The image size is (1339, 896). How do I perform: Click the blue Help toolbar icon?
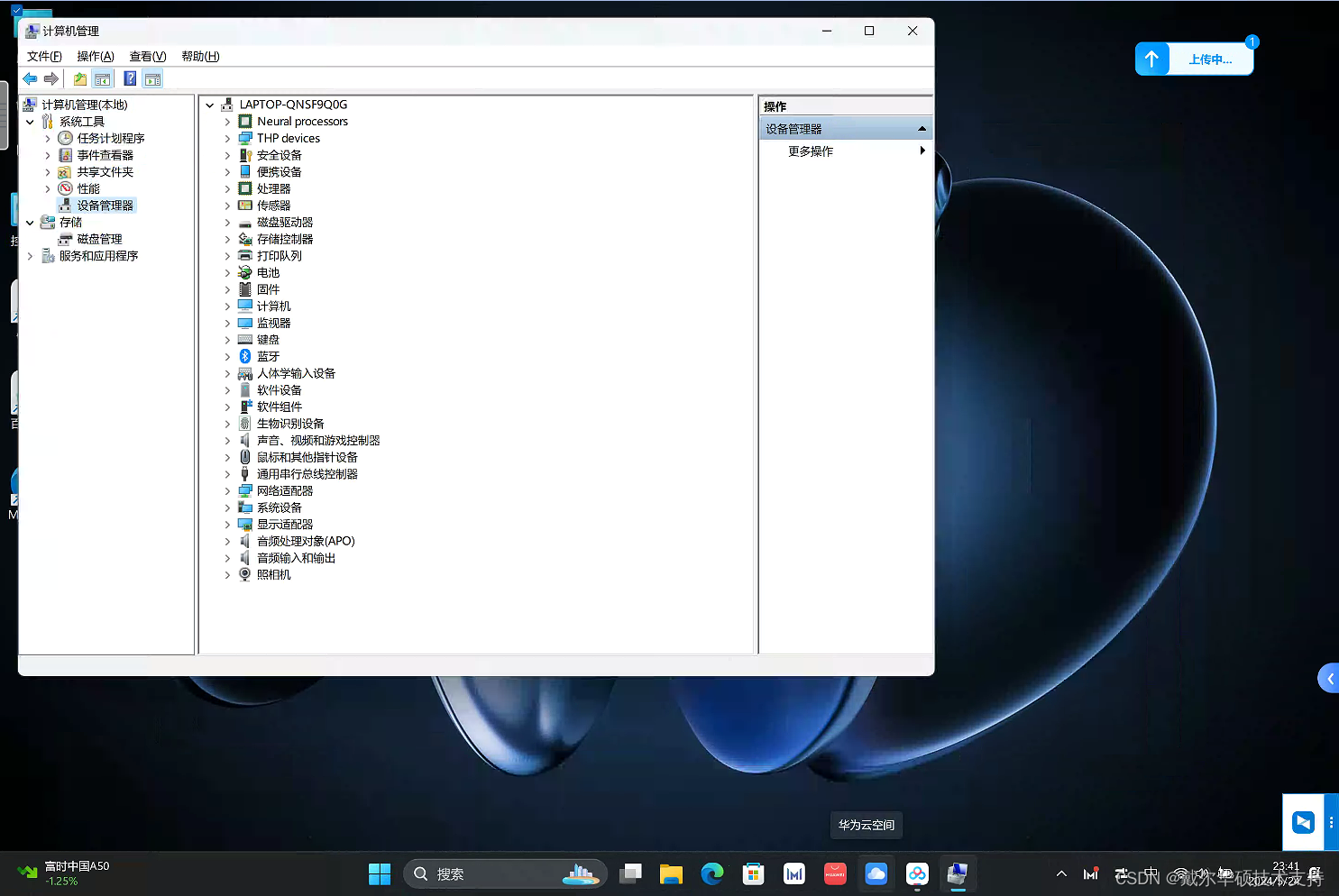(130, 78)
